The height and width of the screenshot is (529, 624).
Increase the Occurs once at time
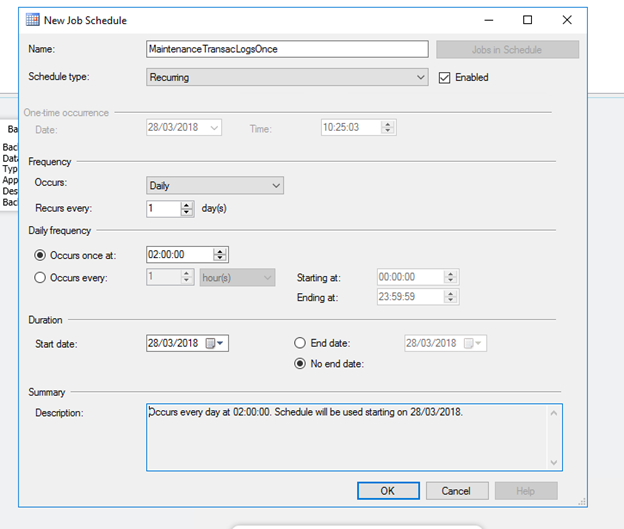[220, 252]
